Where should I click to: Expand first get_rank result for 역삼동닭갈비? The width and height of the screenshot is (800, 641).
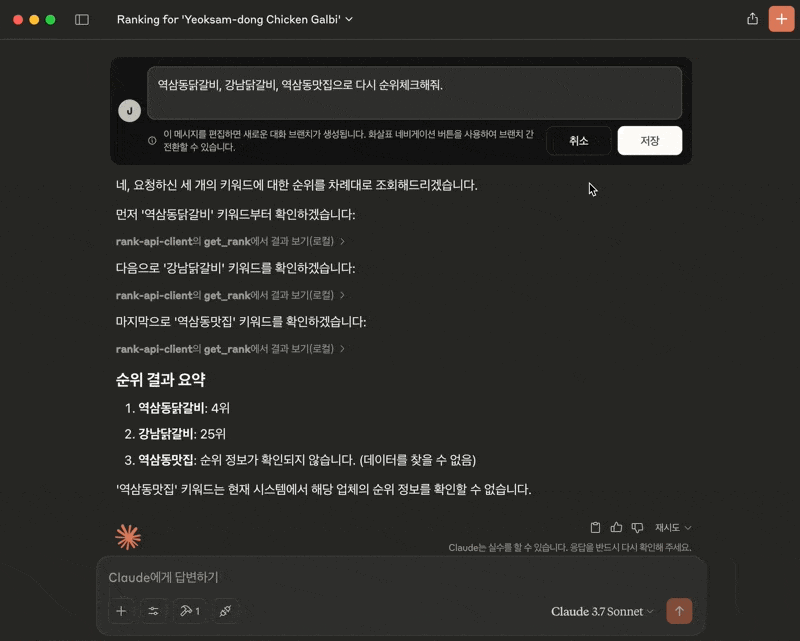[x=231, y=241]
